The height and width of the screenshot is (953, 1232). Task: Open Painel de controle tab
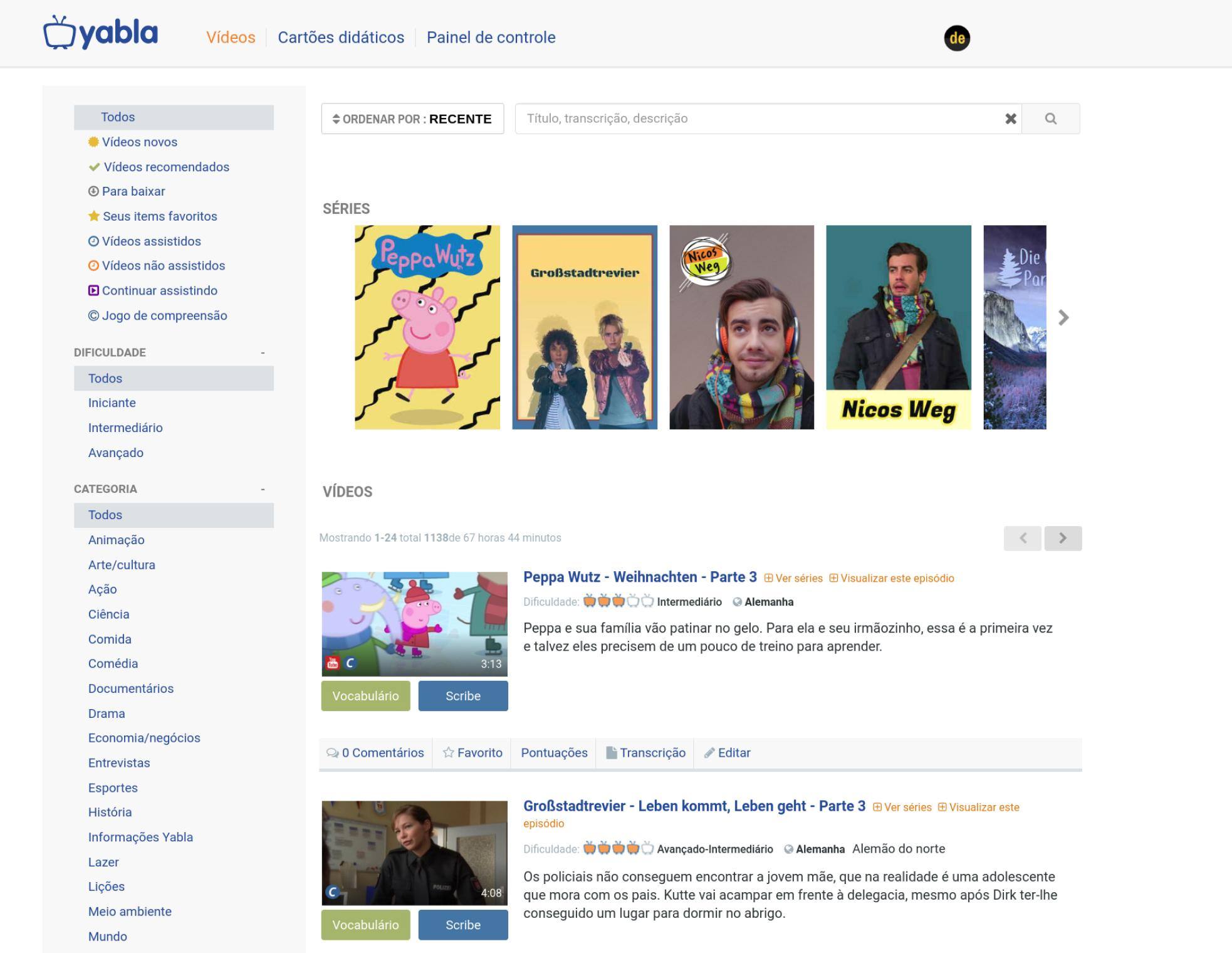point(491,38)
